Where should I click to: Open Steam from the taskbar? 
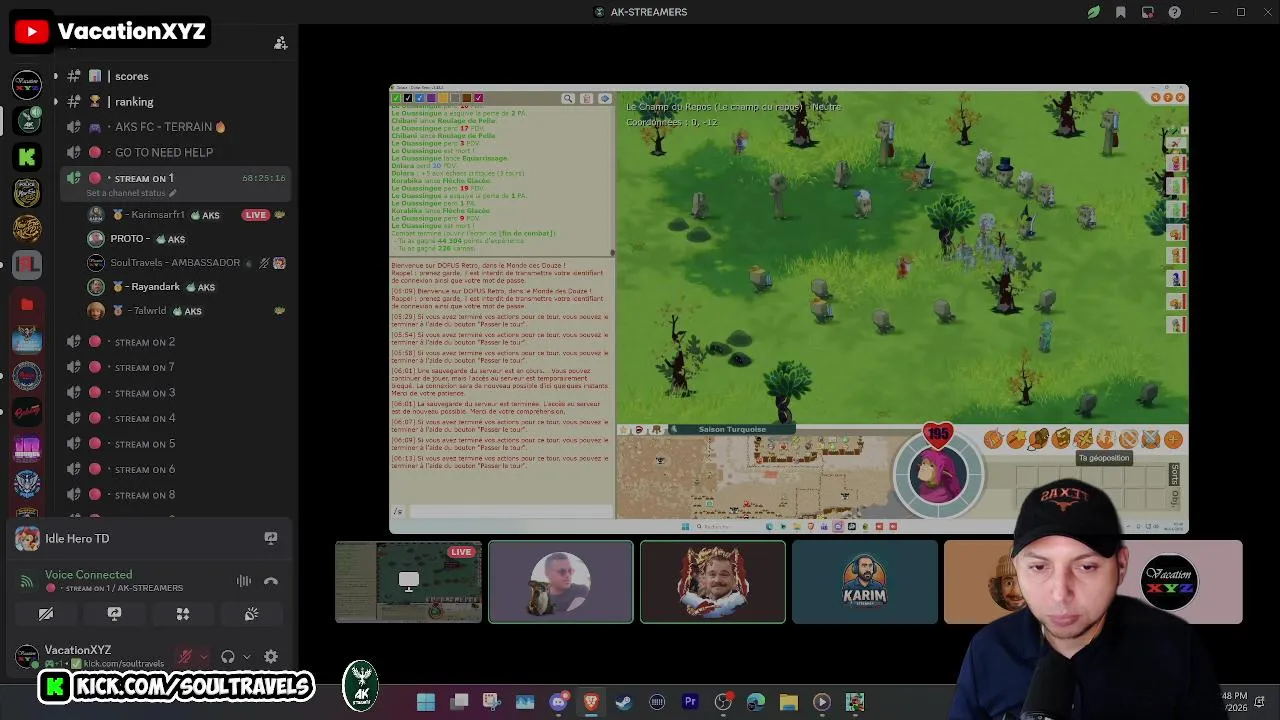click(624, 702)
